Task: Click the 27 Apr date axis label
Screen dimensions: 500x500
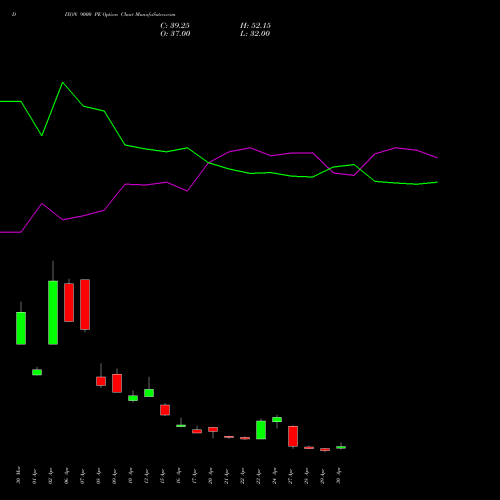Action: click(x=290, y=476)
